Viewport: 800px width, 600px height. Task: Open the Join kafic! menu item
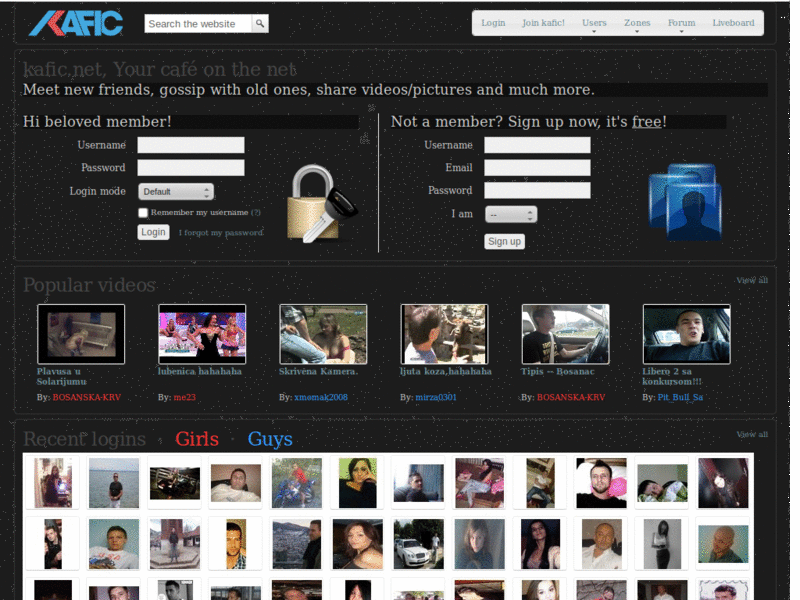point(543,23)
